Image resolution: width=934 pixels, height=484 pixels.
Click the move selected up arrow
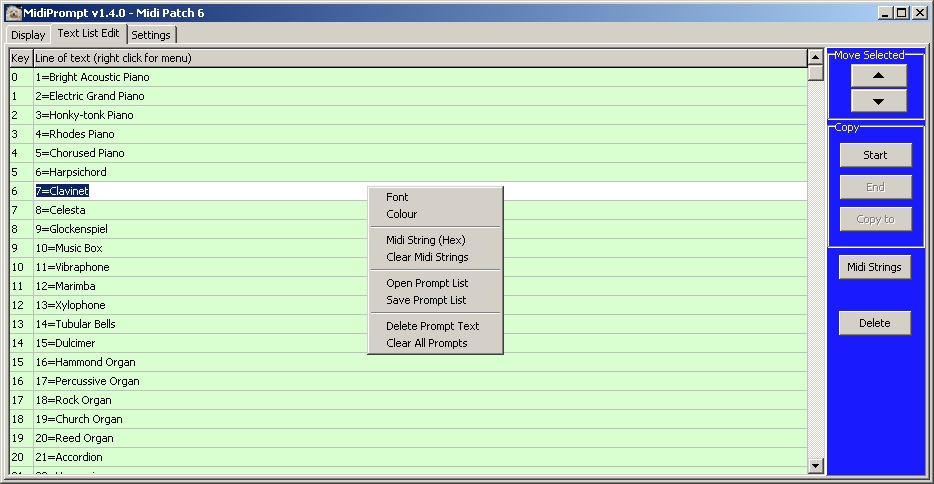coord(879,76)
